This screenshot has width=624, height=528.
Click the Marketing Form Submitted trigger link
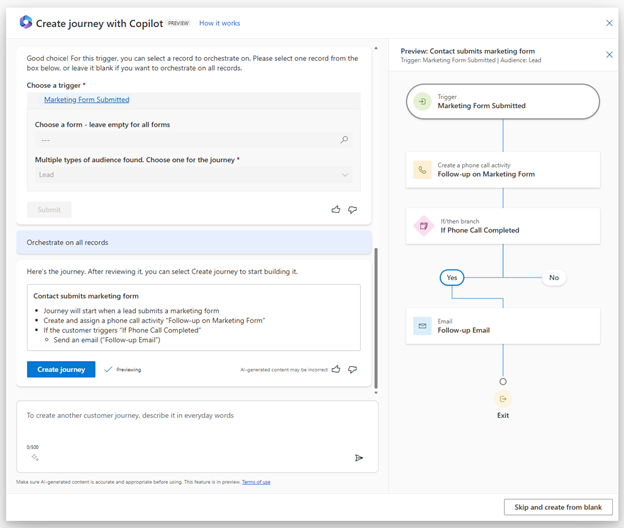86,100
